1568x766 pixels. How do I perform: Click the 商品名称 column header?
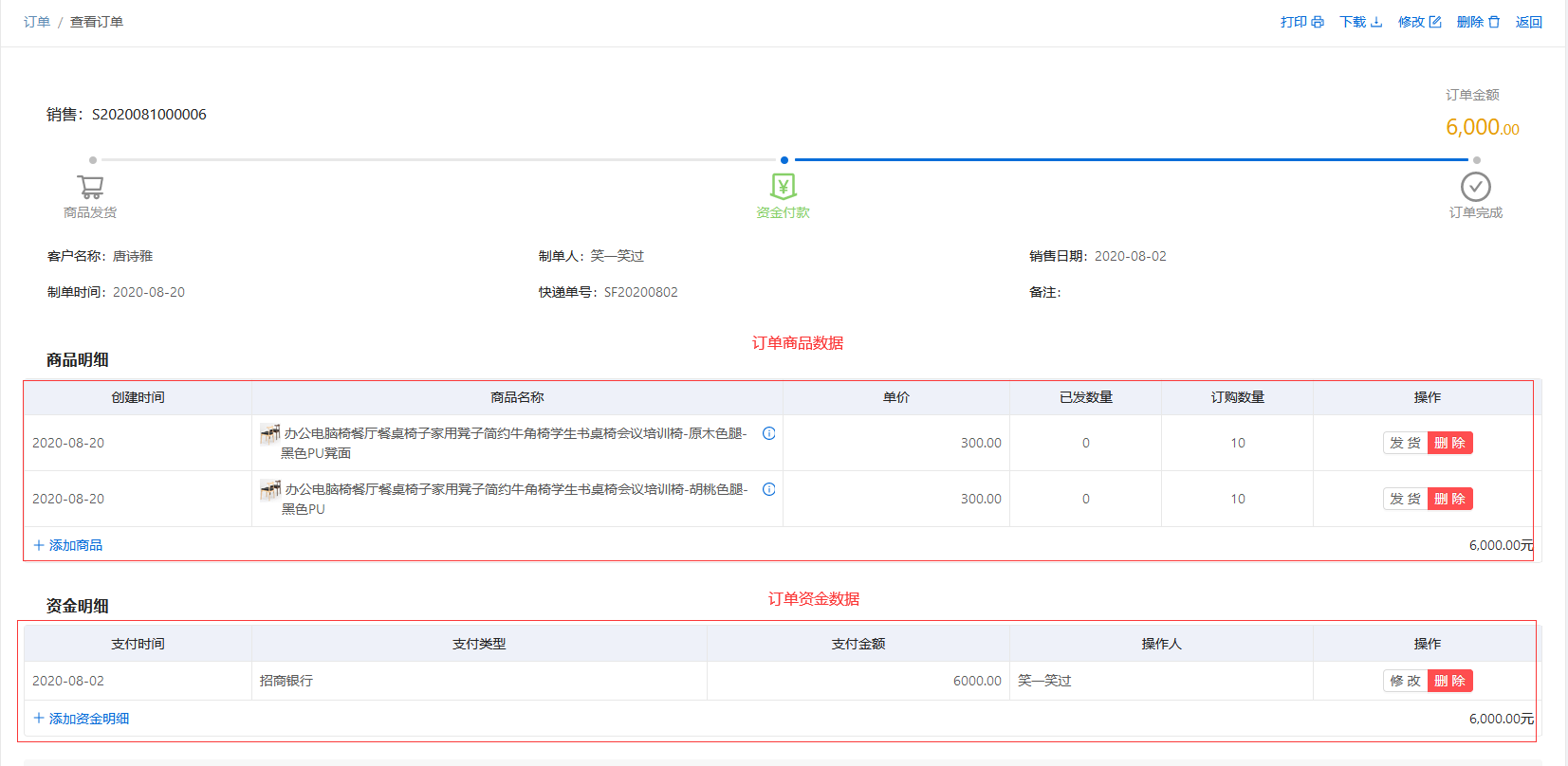(x=517, y=397)
